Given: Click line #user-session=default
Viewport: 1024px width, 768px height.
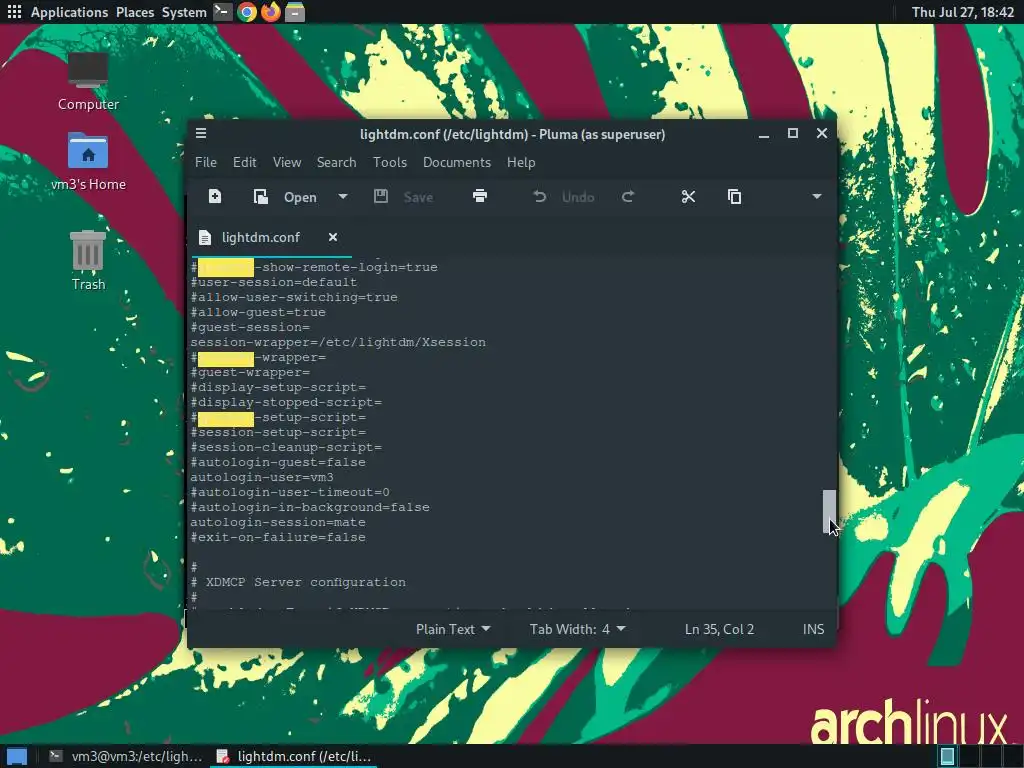Looking at the screenshot, I should pos(274,282).
